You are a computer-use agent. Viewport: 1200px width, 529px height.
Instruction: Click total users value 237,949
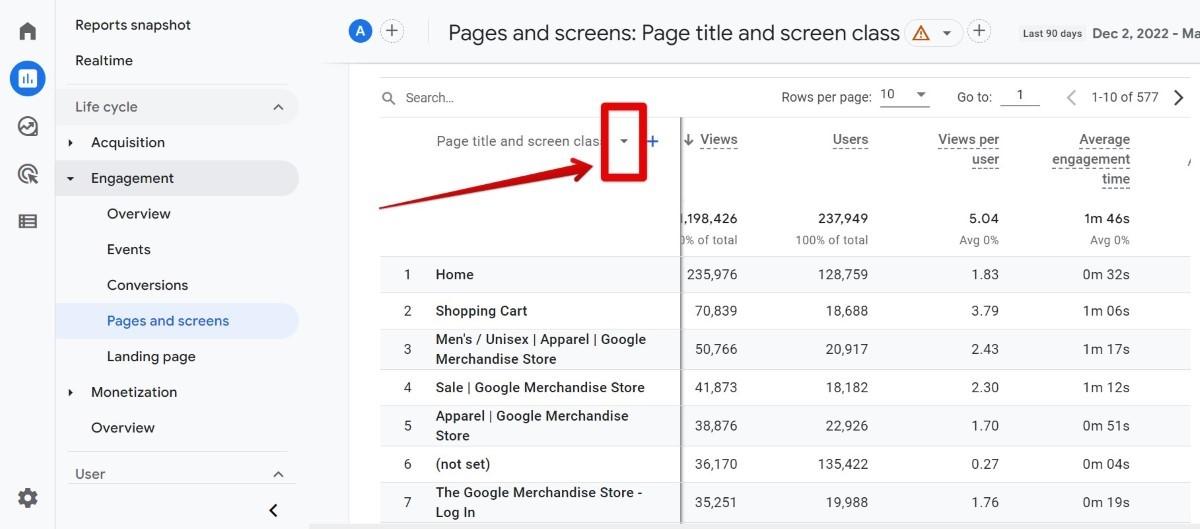click(841, 219)
